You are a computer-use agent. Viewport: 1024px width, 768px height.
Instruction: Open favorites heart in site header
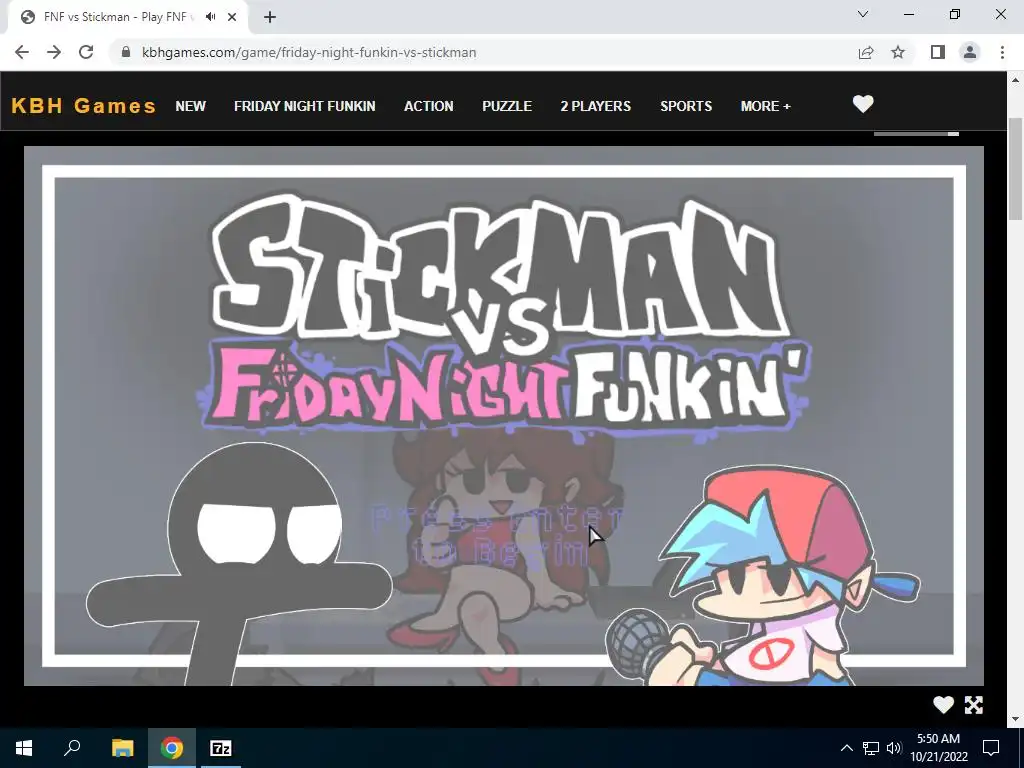863,104
